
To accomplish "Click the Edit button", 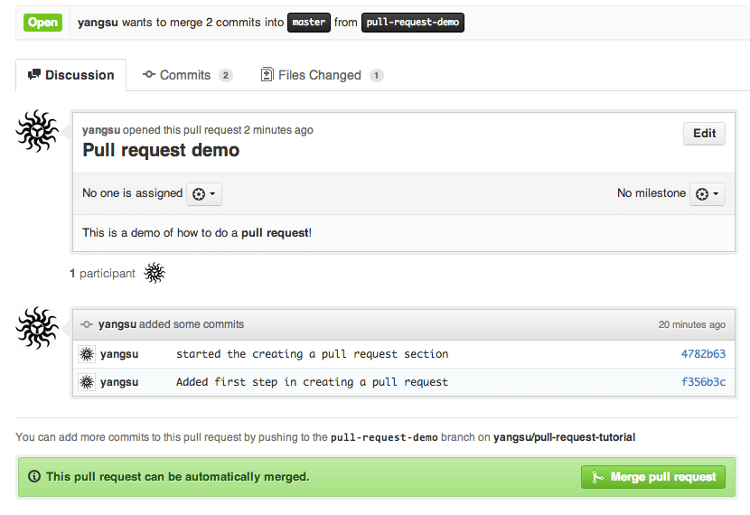I will coord(704,133).
